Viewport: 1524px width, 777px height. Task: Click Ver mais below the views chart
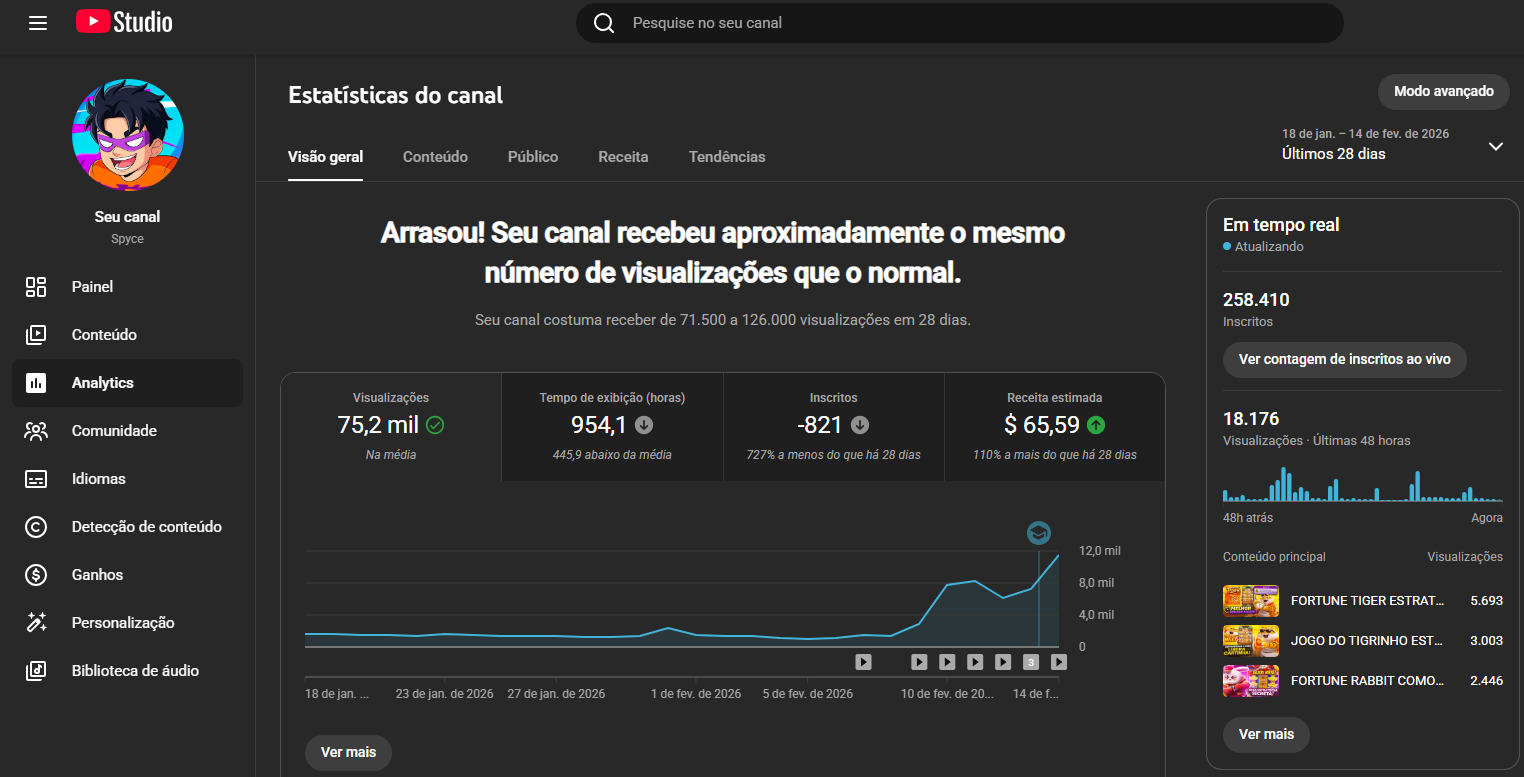[348, 752]
